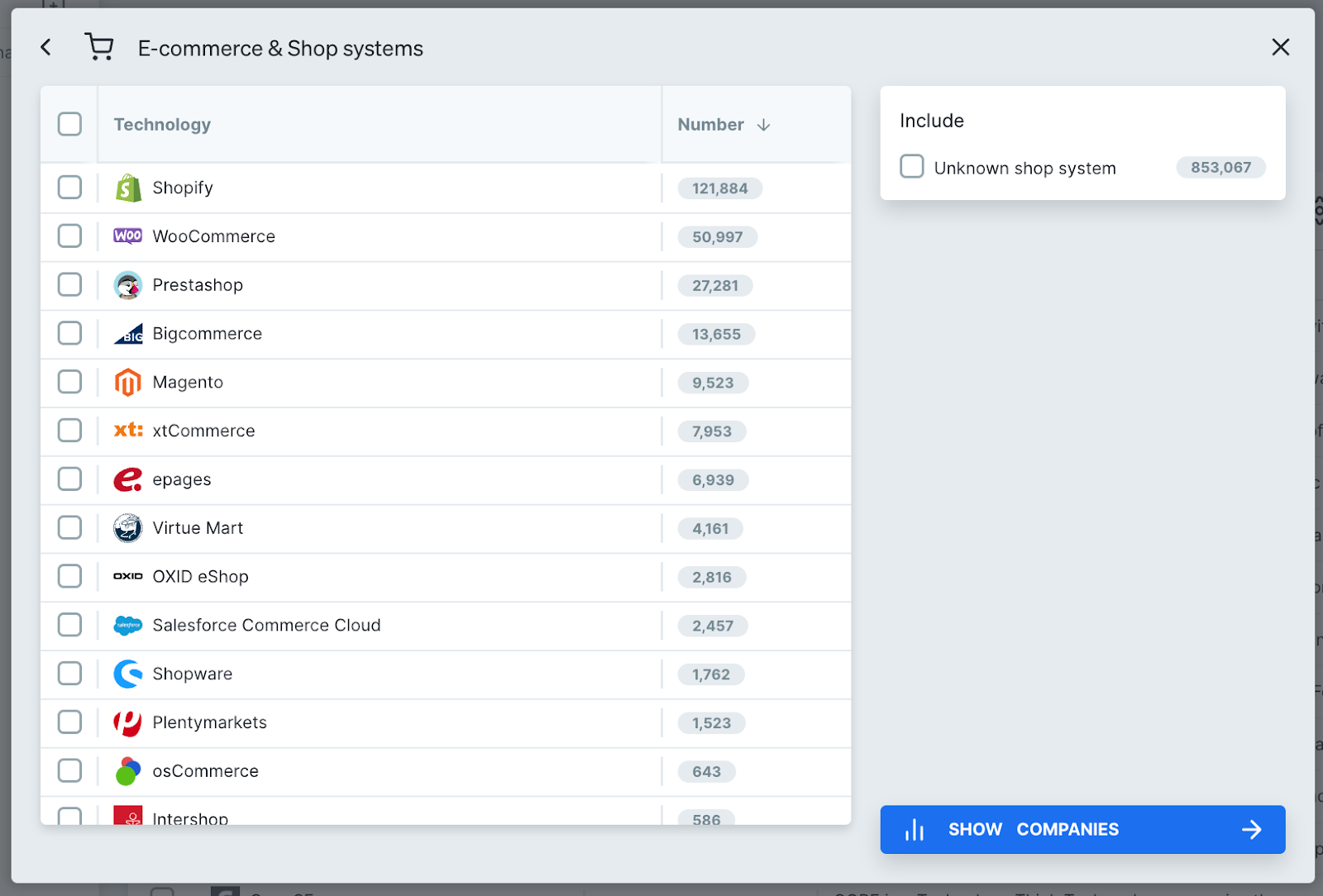This screenshot has width=1323, height=896.
Task: Click the Bigcommerce technology name
Action: tap(208, 334)
